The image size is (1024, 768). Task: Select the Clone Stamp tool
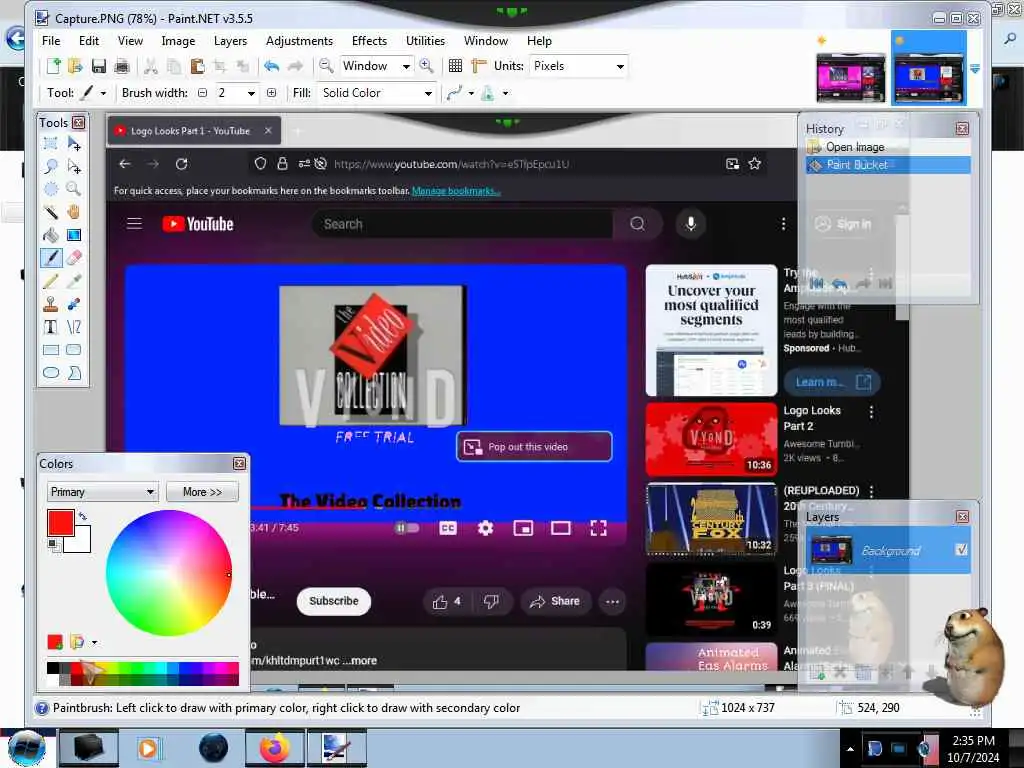[51, 304]
